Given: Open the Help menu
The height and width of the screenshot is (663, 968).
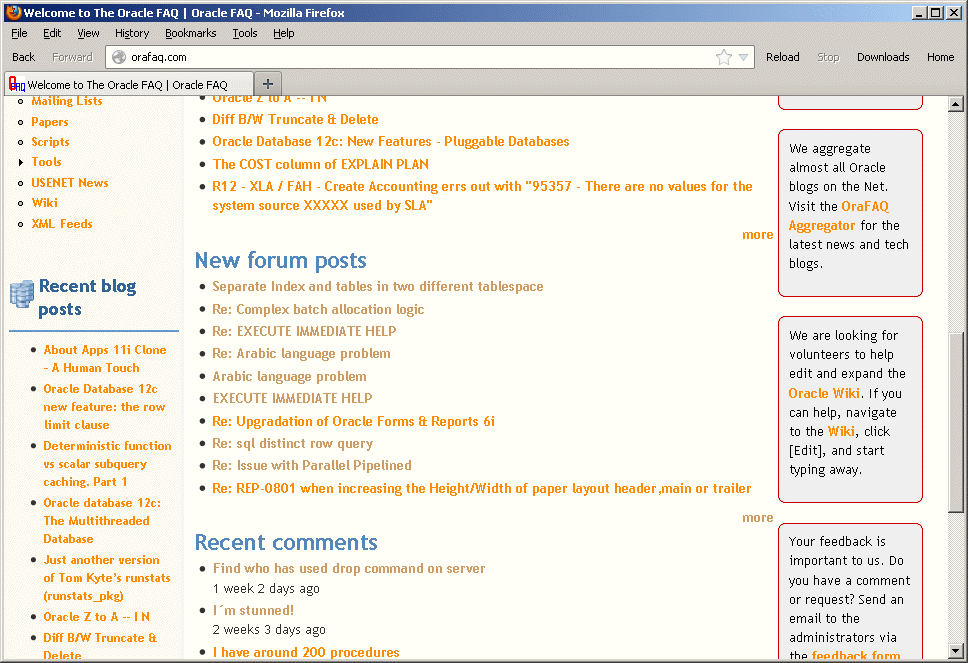Looking at the screenshot, I should tap(284, 33).
